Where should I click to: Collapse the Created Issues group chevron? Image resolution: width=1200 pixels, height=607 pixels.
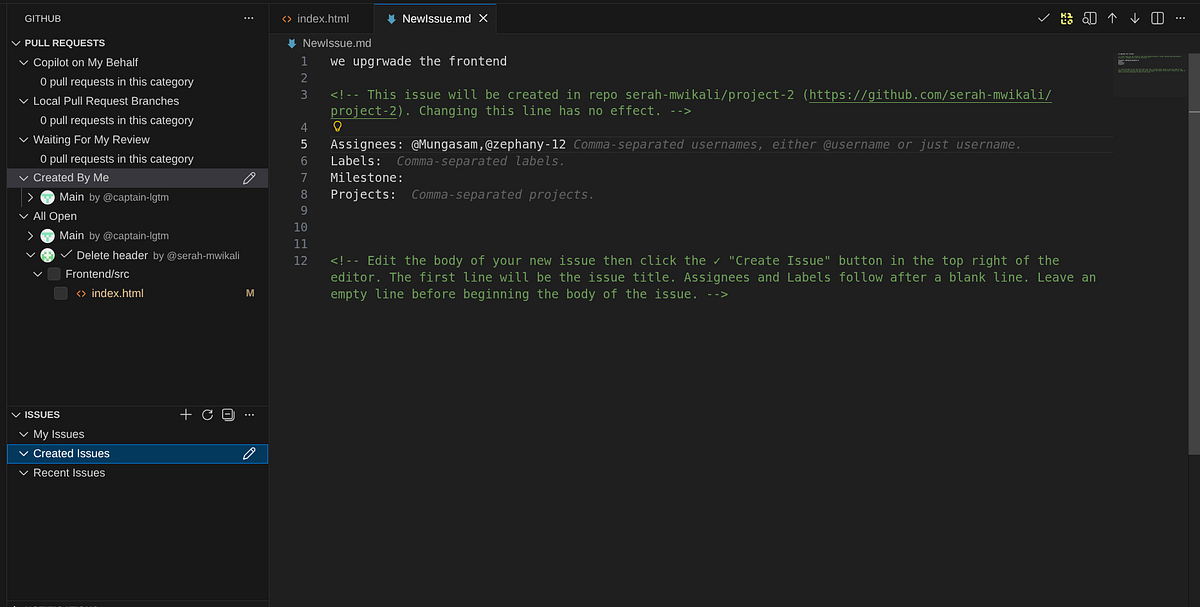[x=24, y=453]
